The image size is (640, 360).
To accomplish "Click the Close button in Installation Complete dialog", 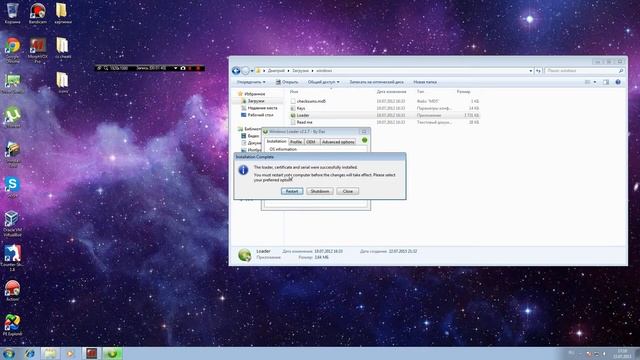I will pyautogui.click(x=348, y=191).
